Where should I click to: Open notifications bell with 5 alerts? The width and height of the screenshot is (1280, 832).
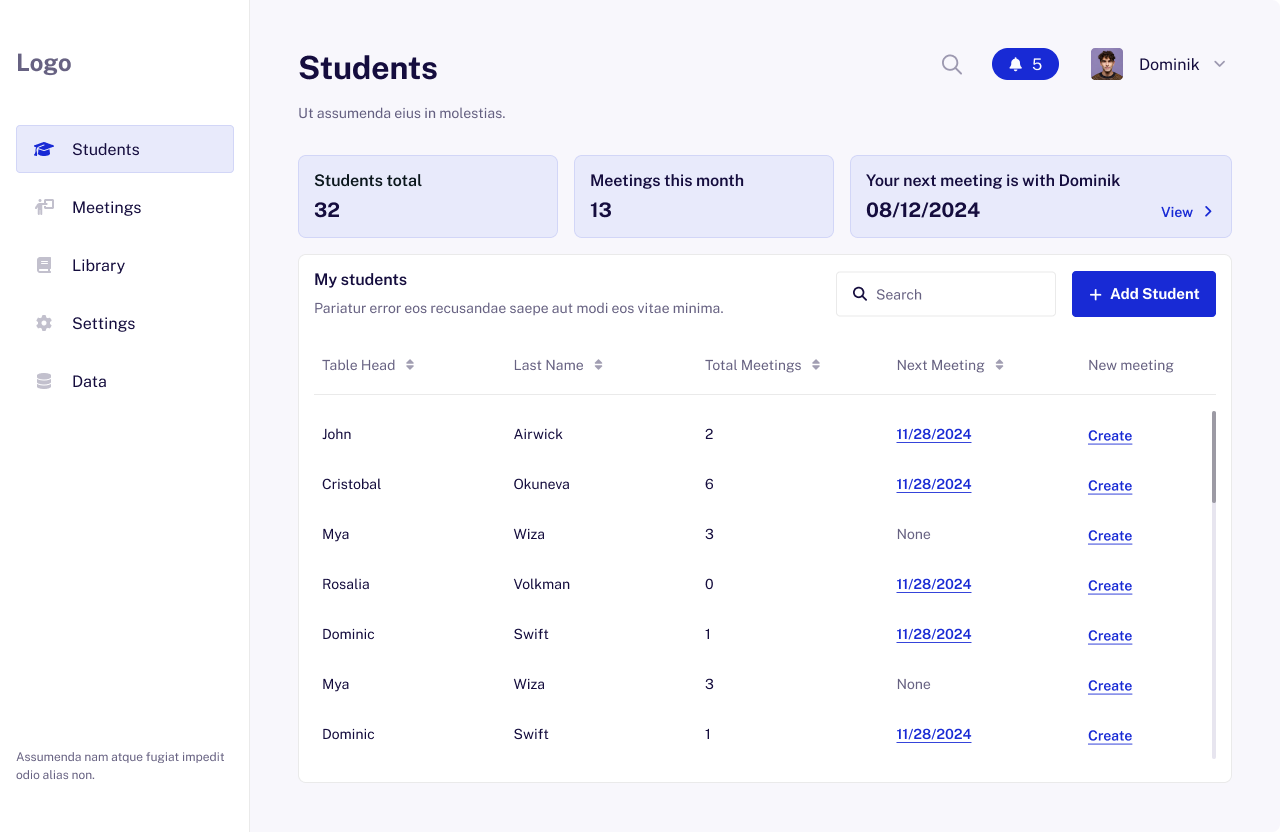[x=1025, y=64]
